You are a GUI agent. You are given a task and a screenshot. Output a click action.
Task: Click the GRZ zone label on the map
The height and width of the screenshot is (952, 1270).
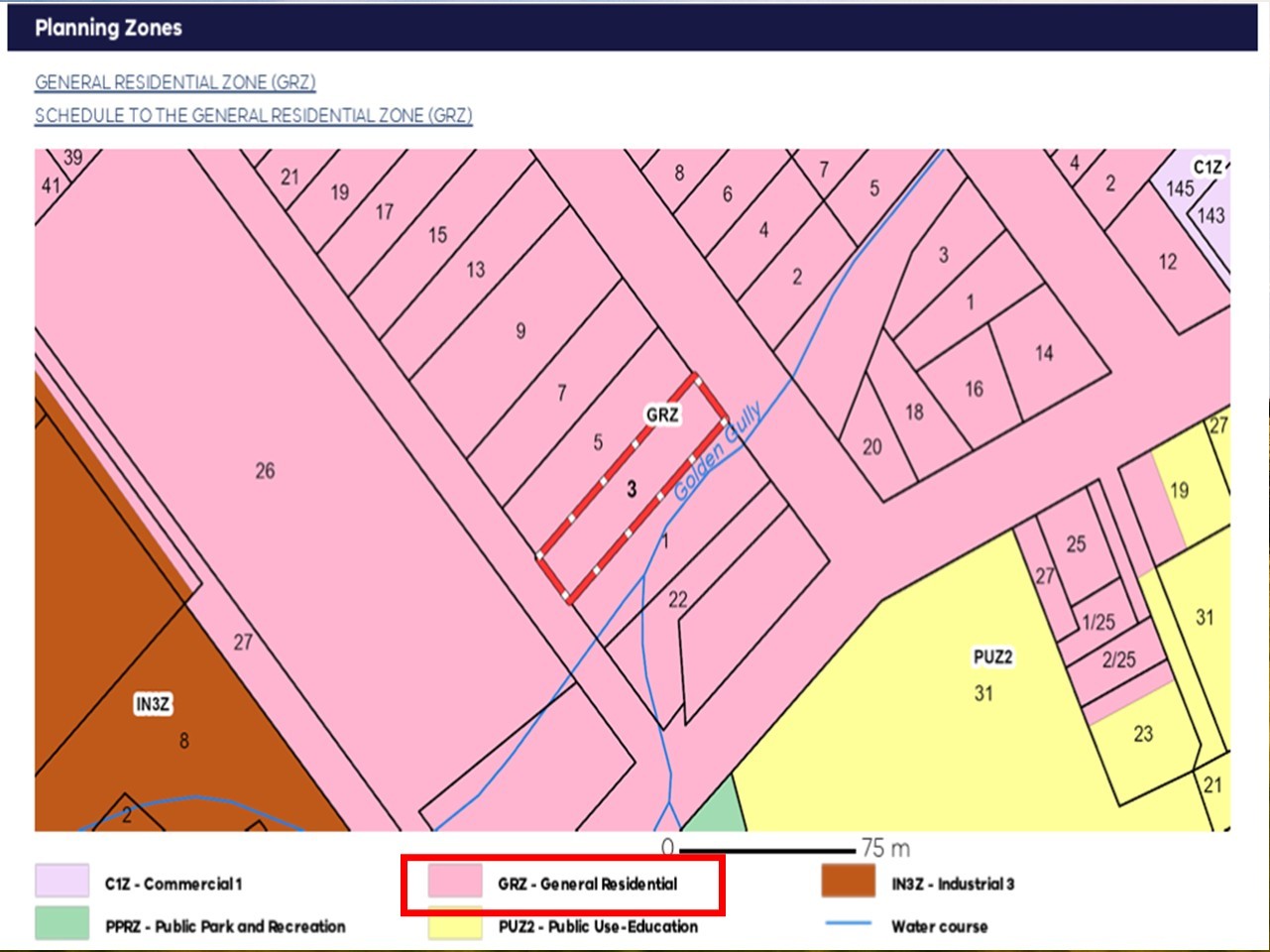661,415
